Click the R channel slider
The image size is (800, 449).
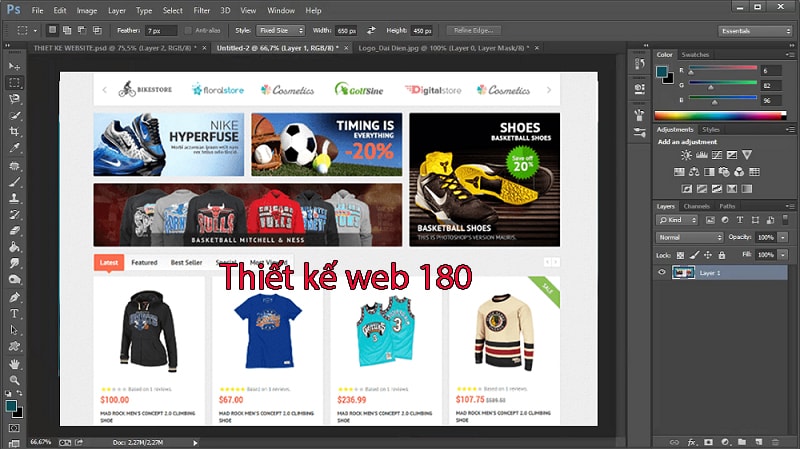(723, 68)
